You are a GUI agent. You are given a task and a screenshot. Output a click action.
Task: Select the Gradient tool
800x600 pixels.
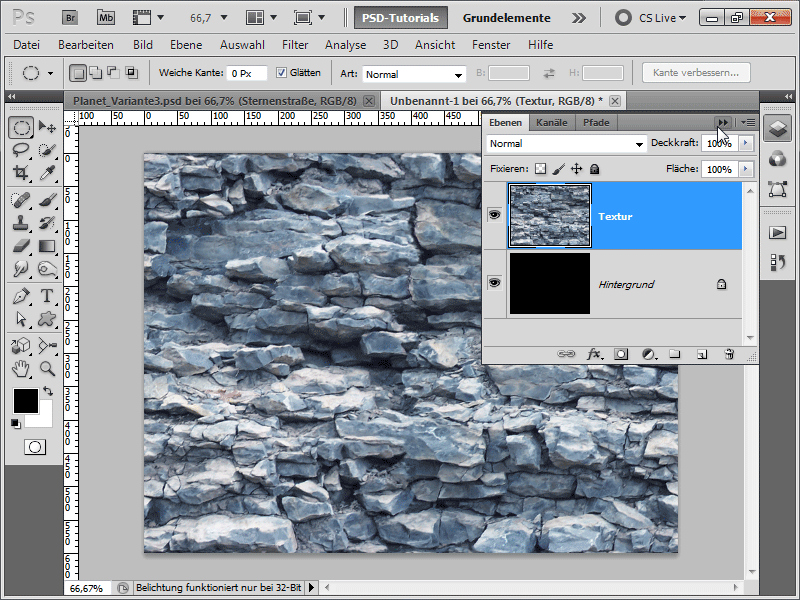click(x=47, y=246)
